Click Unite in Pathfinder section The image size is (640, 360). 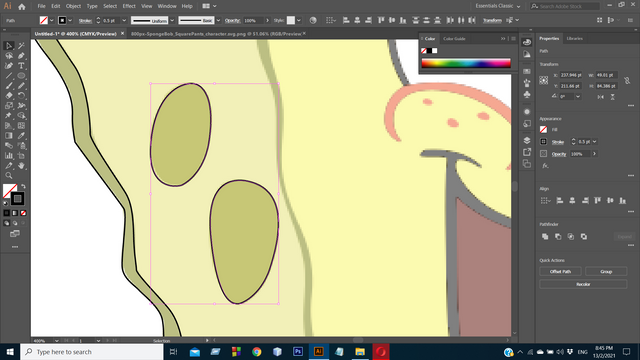545,236
